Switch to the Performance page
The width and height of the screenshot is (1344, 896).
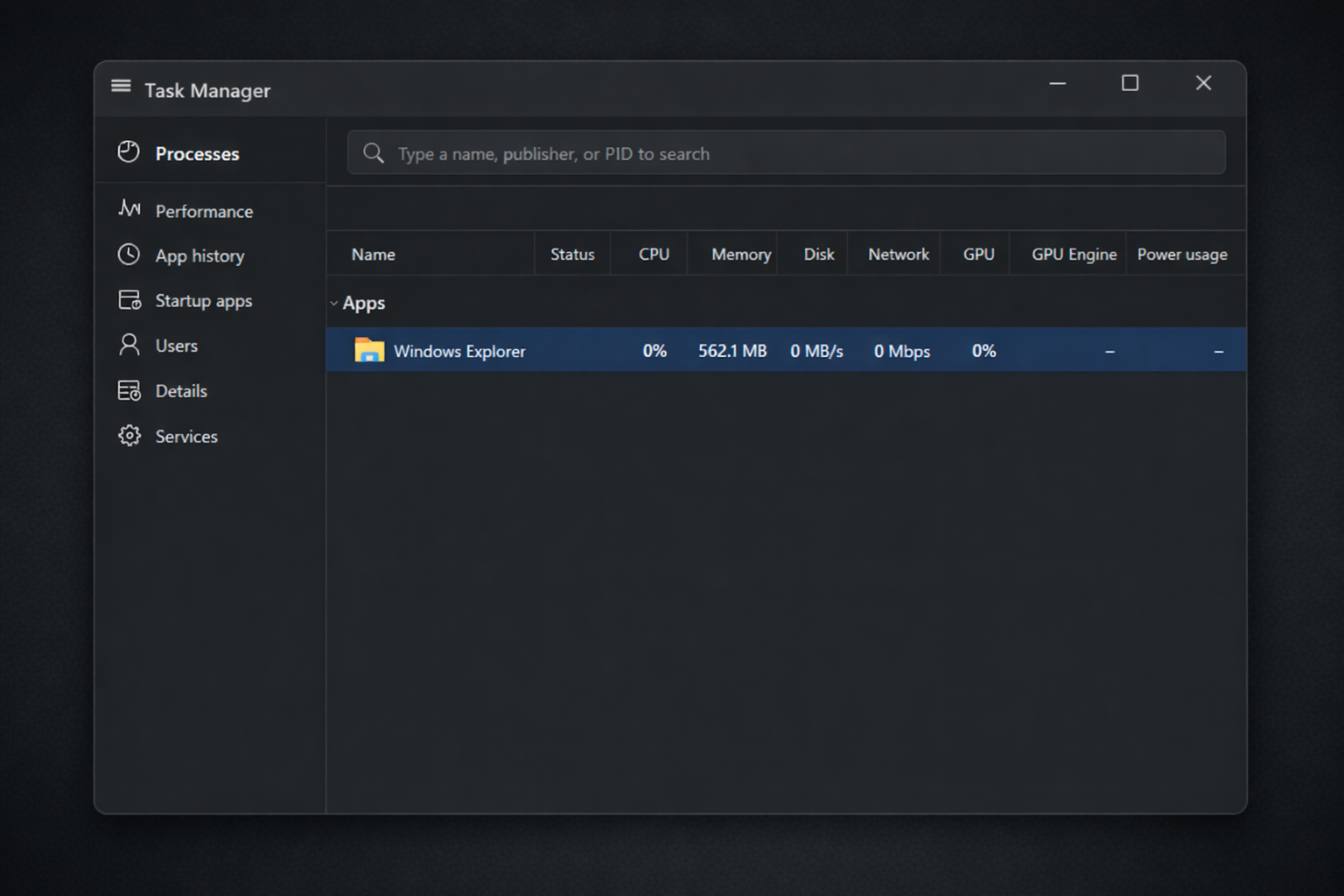(x=210, y=211)
